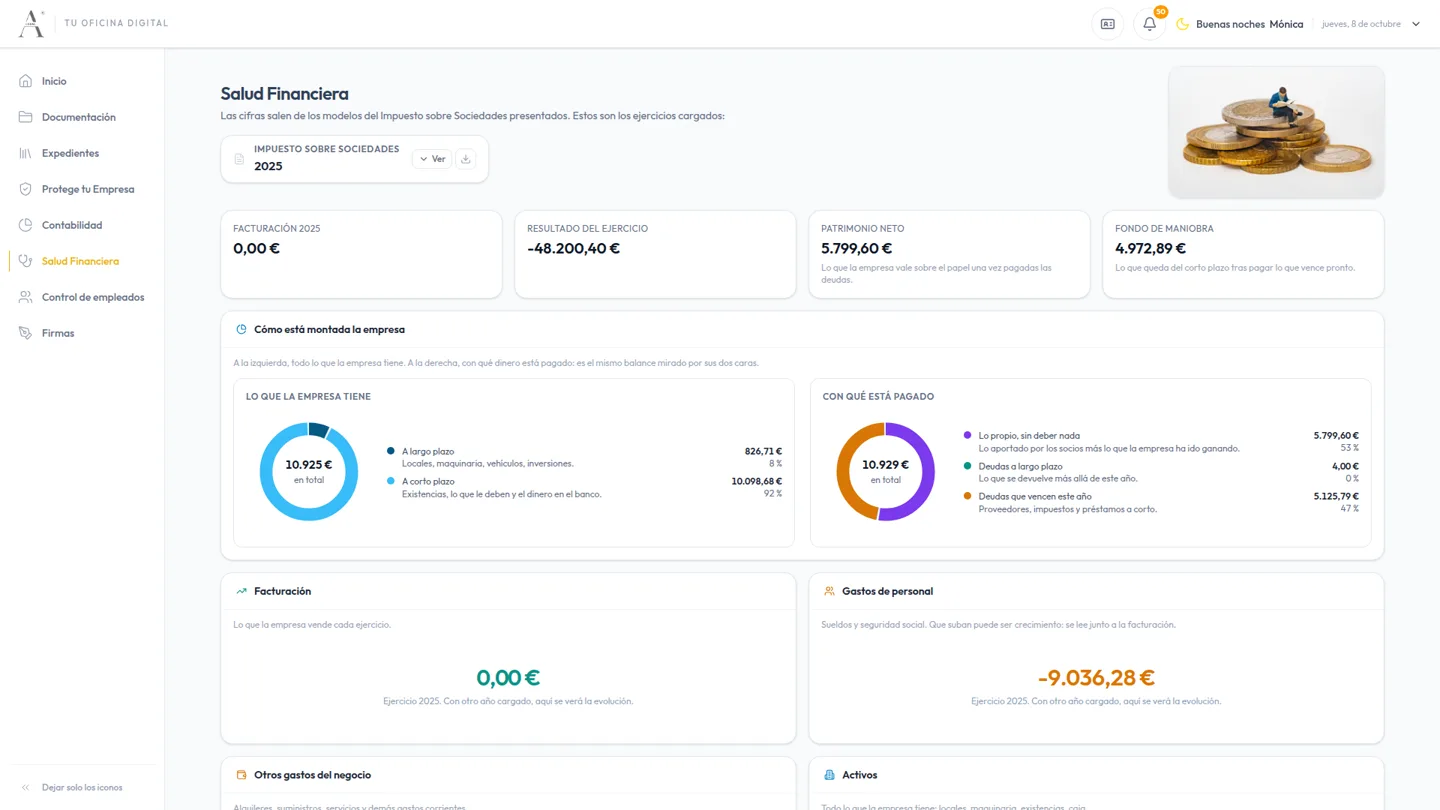Download the Impuesto sobre Sociedades 2025 file
This screenshot has width=1440, height=810.
tap(466, 159)
